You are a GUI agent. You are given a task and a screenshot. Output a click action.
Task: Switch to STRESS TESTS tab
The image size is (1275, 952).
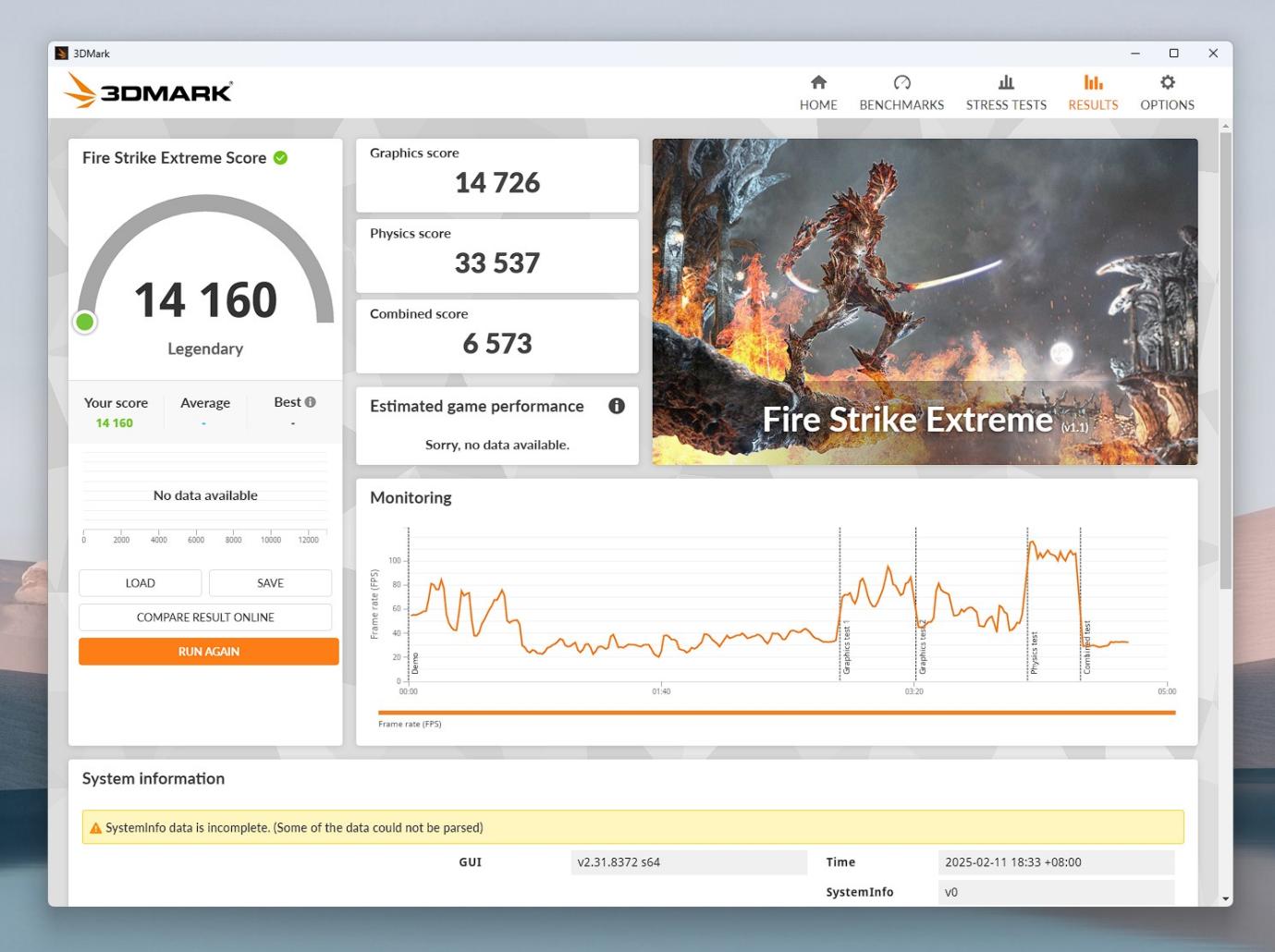tap(1006, 93)
